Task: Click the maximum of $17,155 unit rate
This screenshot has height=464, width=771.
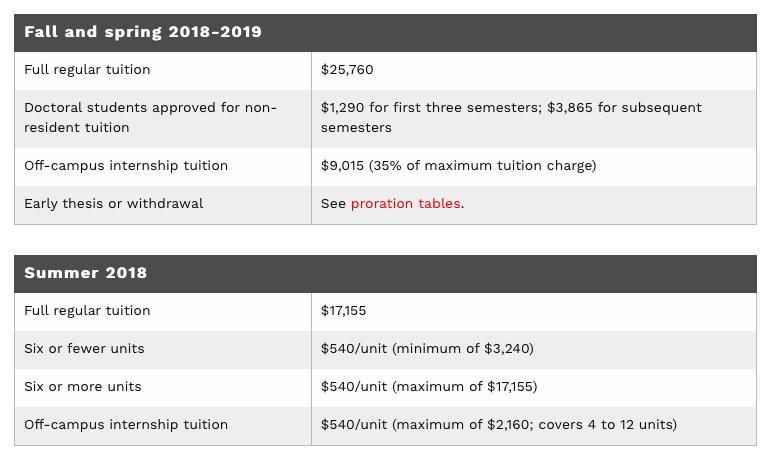Action: (429, 387)
